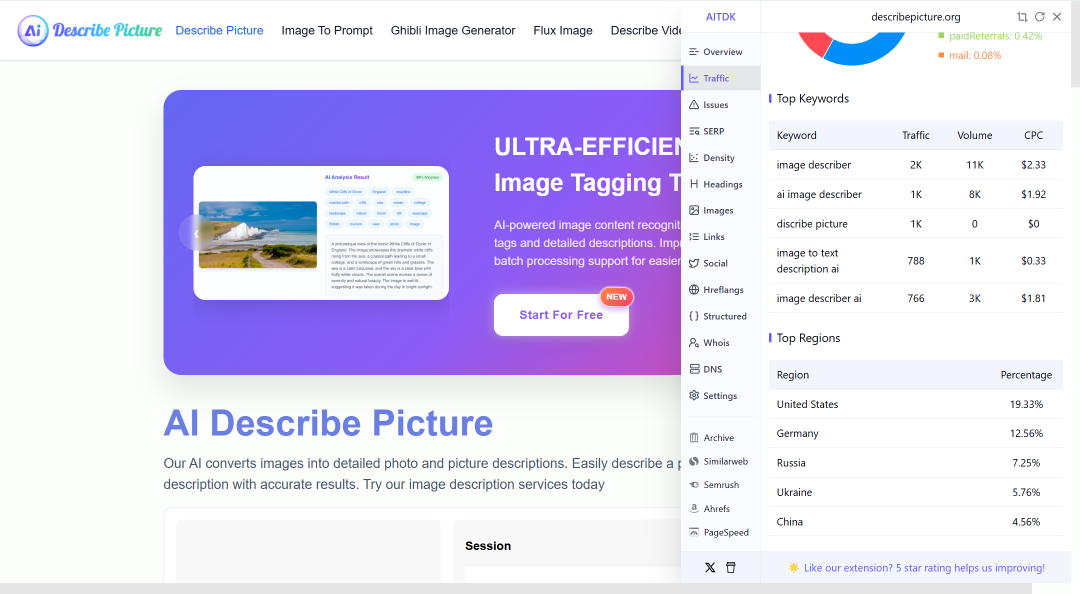Click the mail: 0.08% legend entry

coord(970,55)
